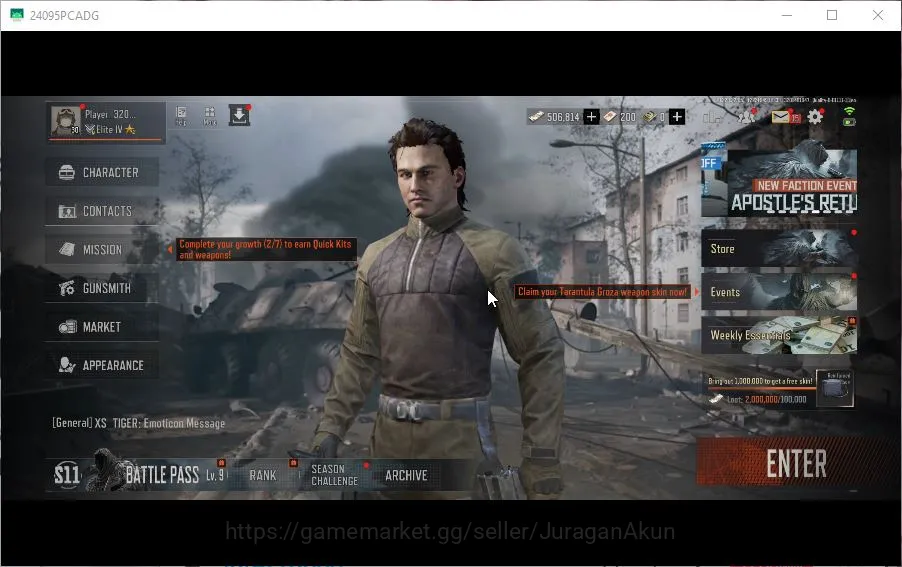Viewport: 902px width, 567px height.
Task: Open the SEASON CHALLENGE tab
Action: pos(335,475)
